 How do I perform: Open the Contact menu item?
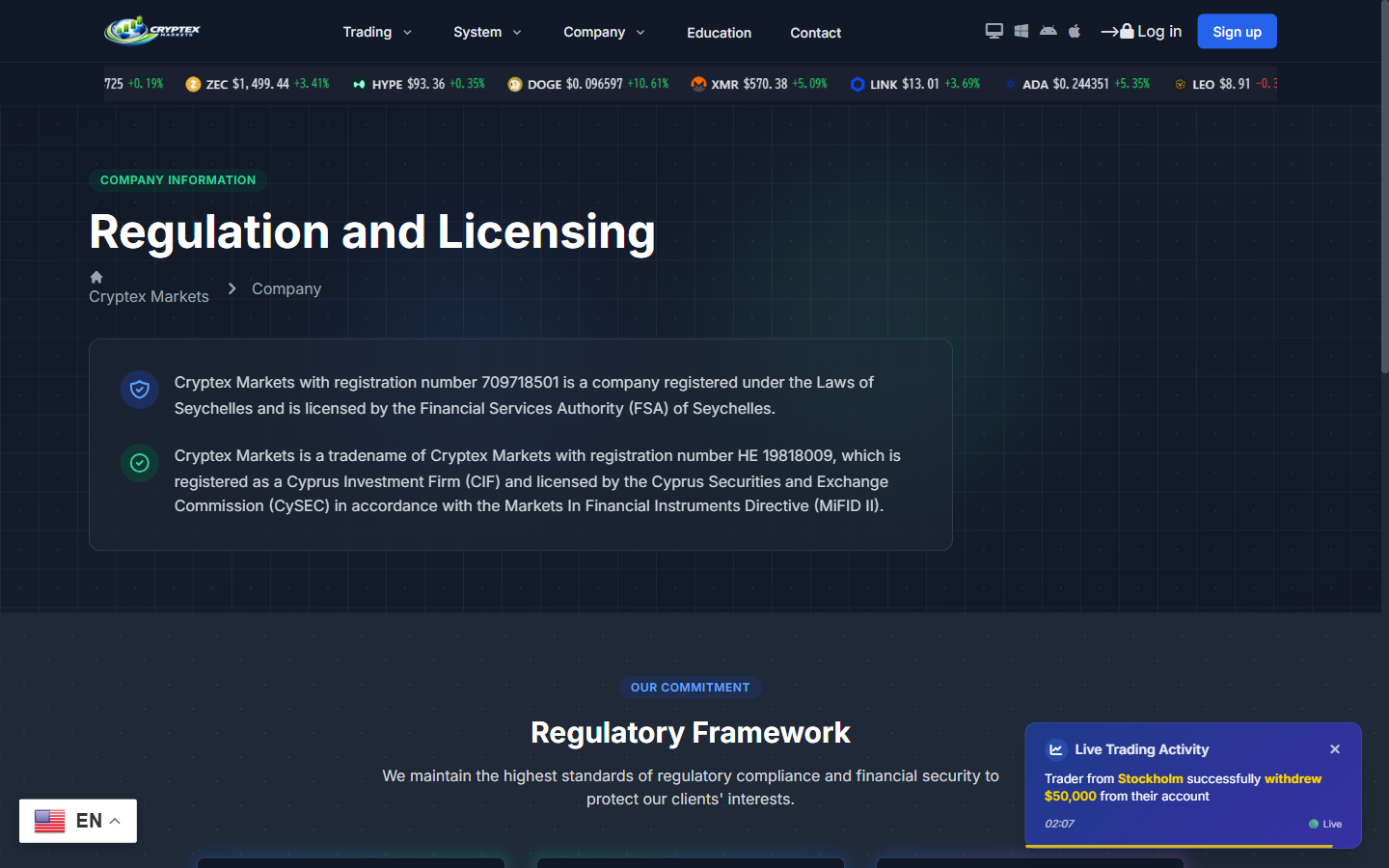click(816, 32)
